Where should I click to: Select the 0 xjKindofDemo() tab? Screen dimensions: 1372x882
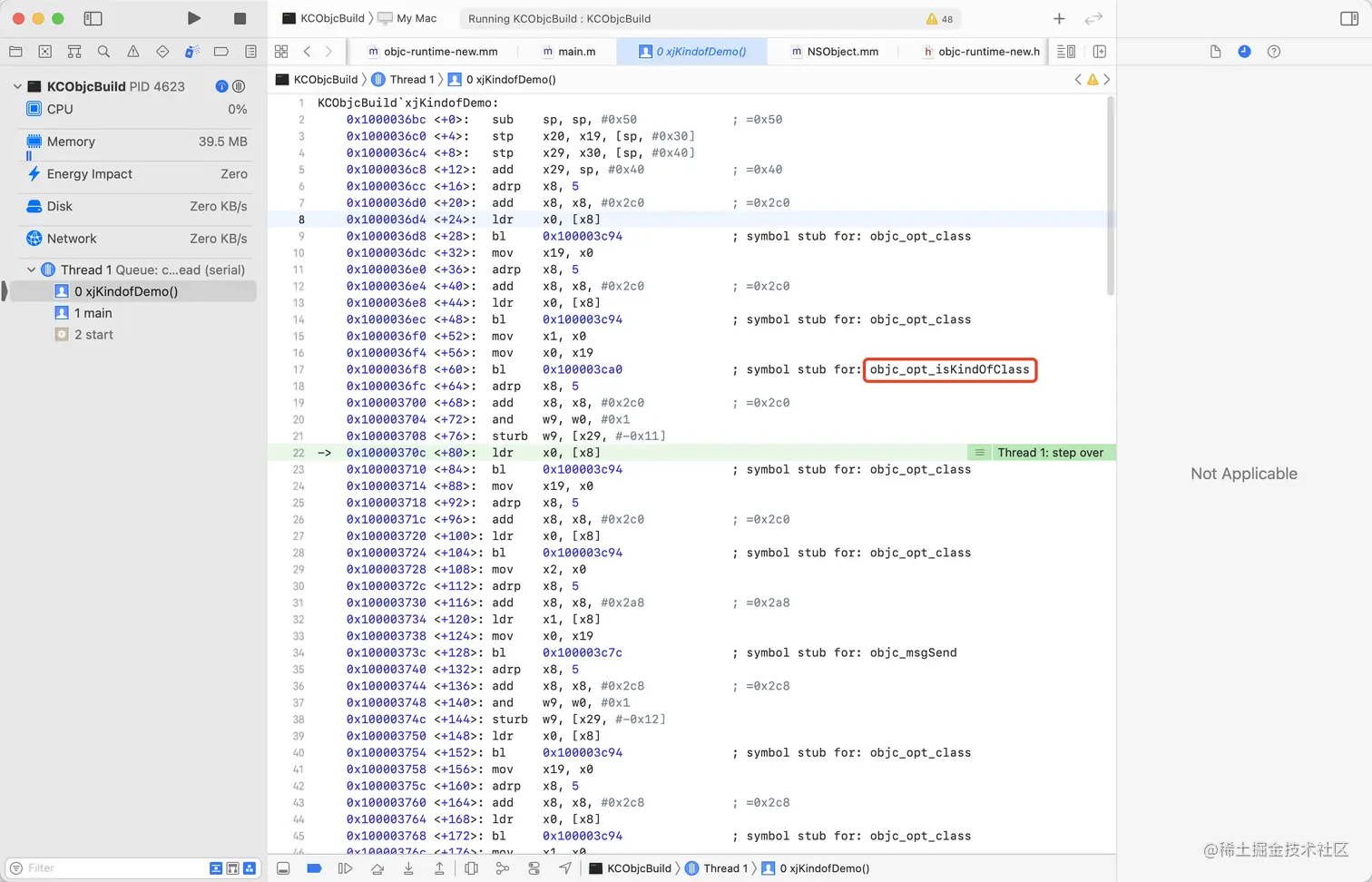(x=691, y=52)
